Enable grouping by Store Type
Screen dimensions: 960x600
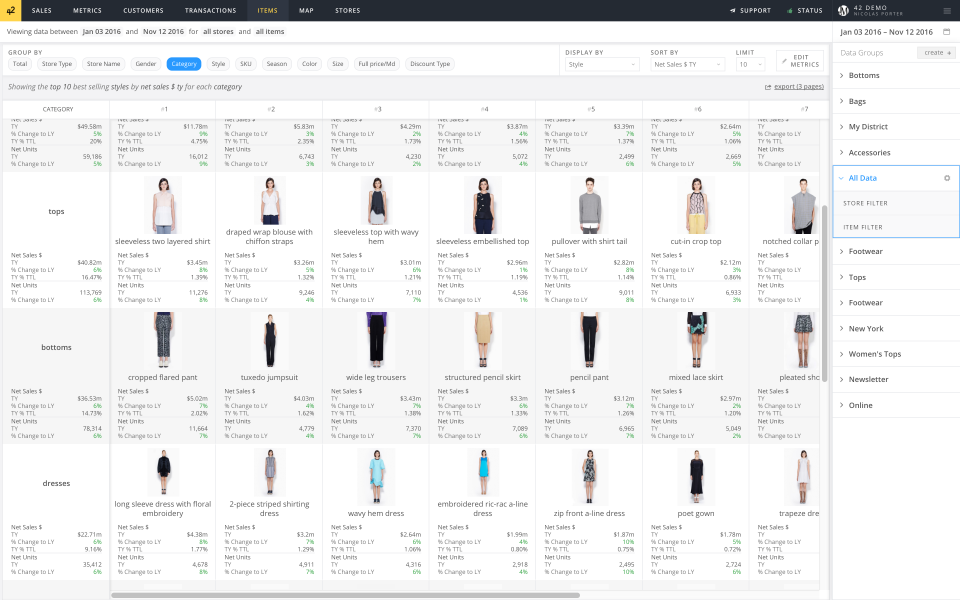[x=57, y=64]
